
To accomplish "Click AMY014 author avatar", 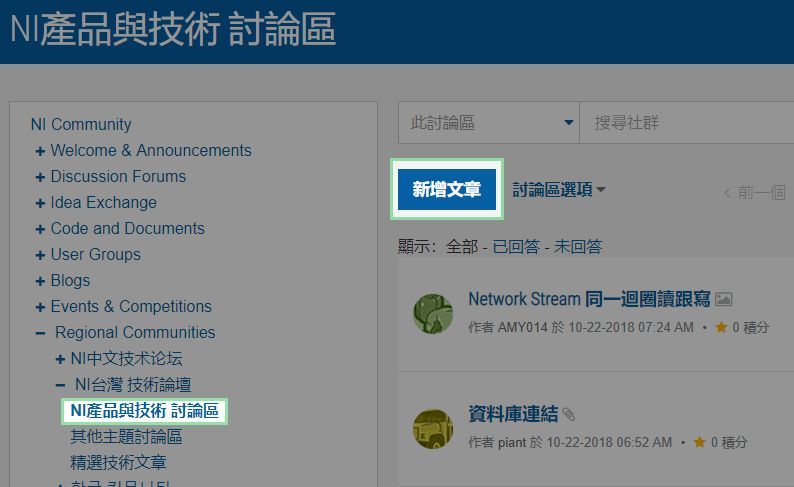I will tap(433, 314).
